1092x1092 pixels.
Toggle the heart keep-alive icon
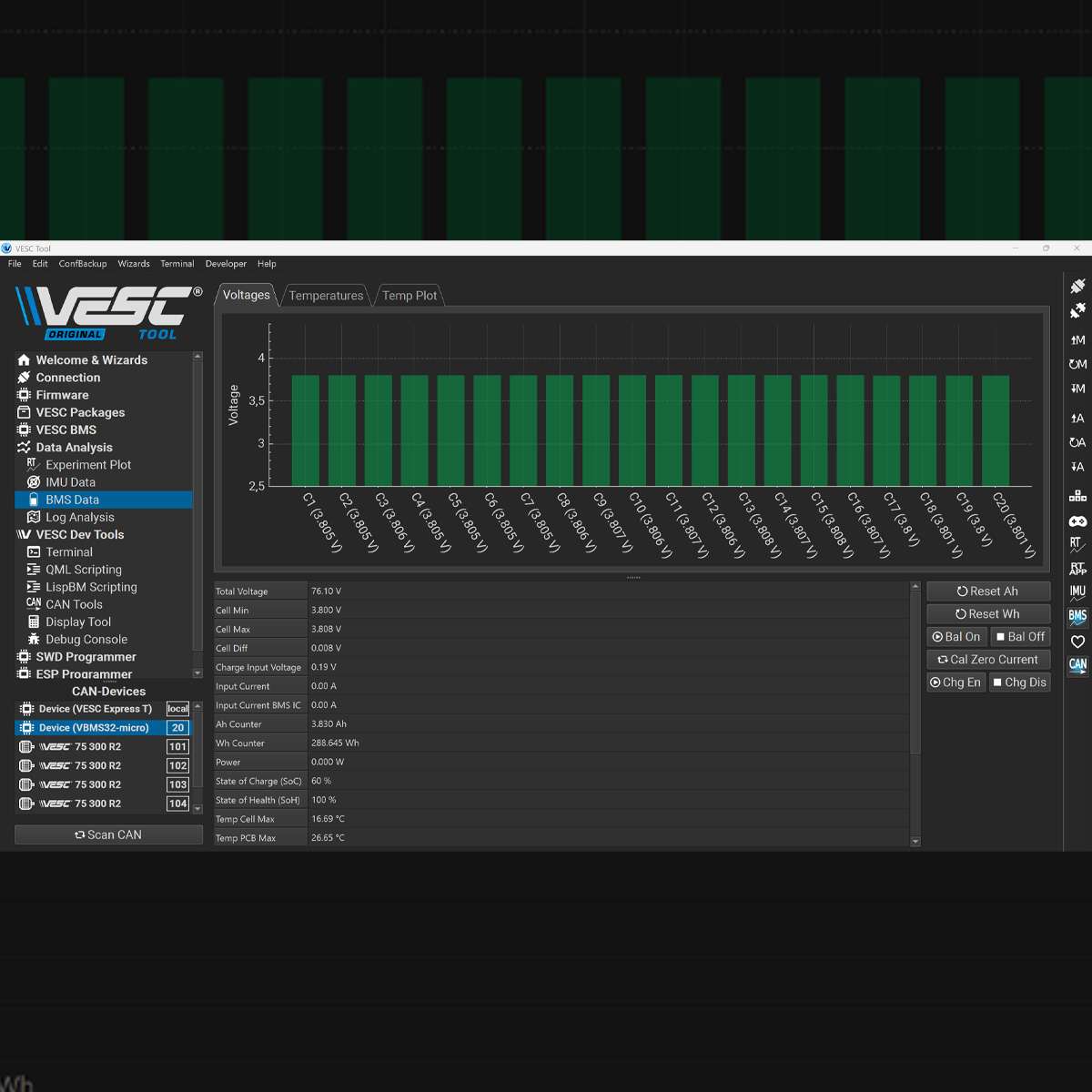point(1077,642)
